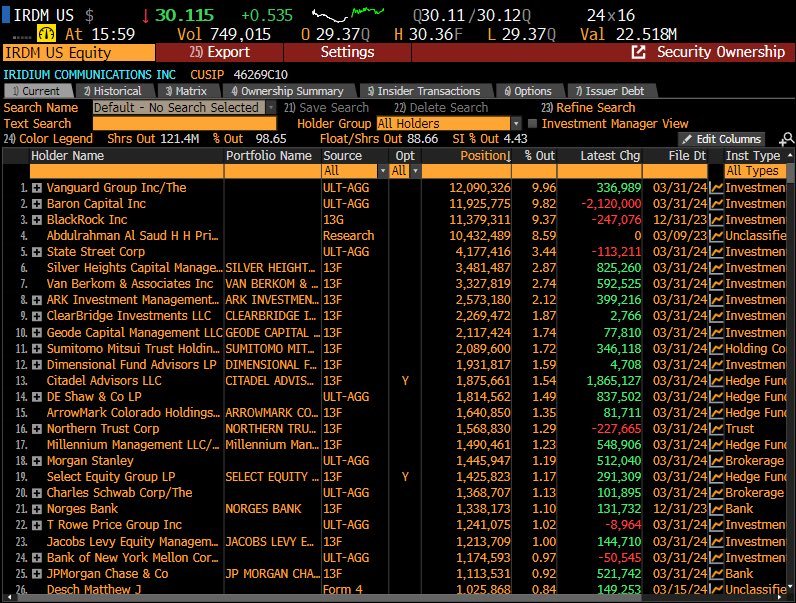Open chart icon for ArrowMark Colorado row
The width and height of the screenshot is (796, 603).
click(x=716, y=413)
